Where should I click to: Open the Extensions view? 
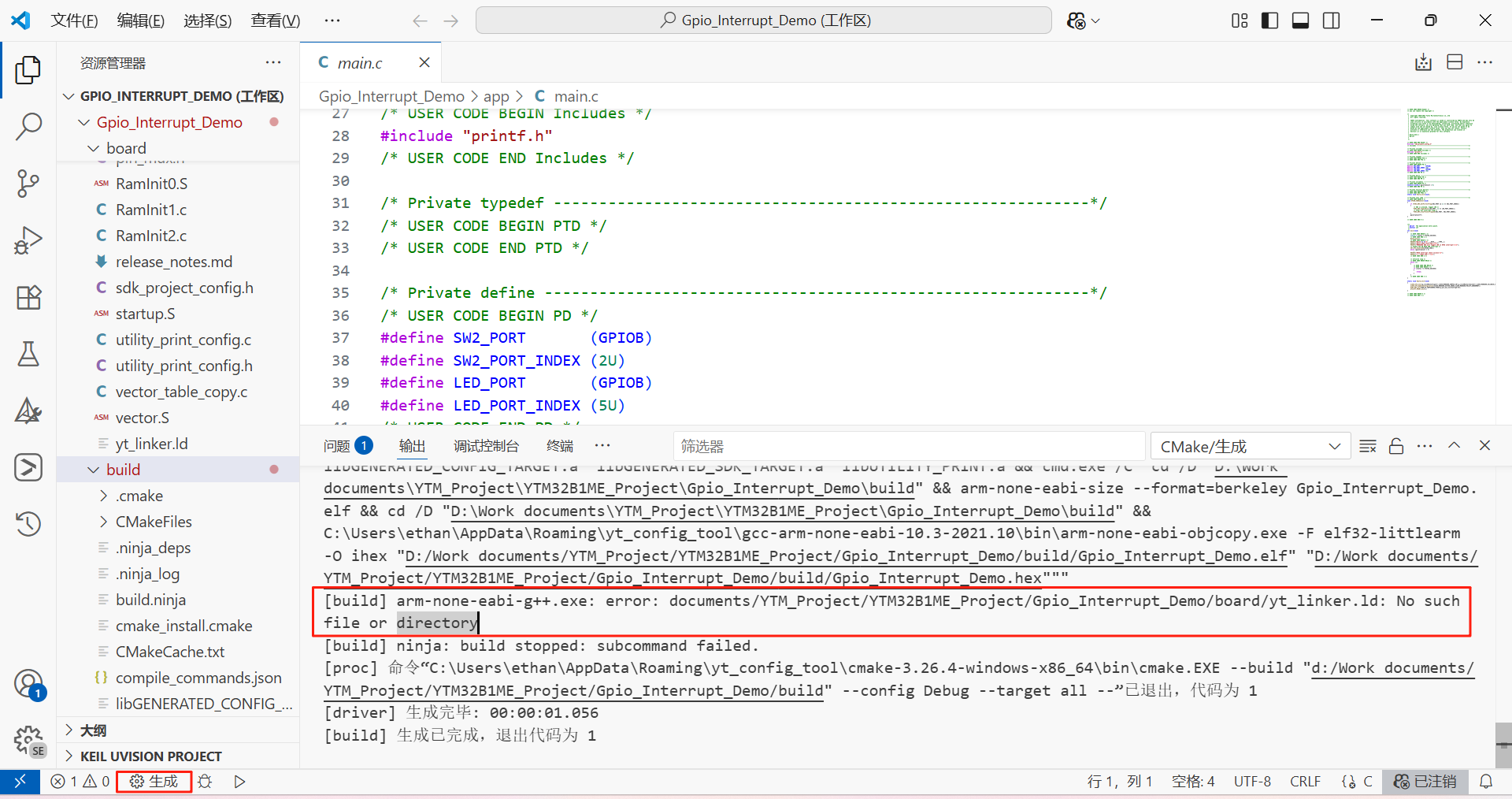click(x=28, y=297)
